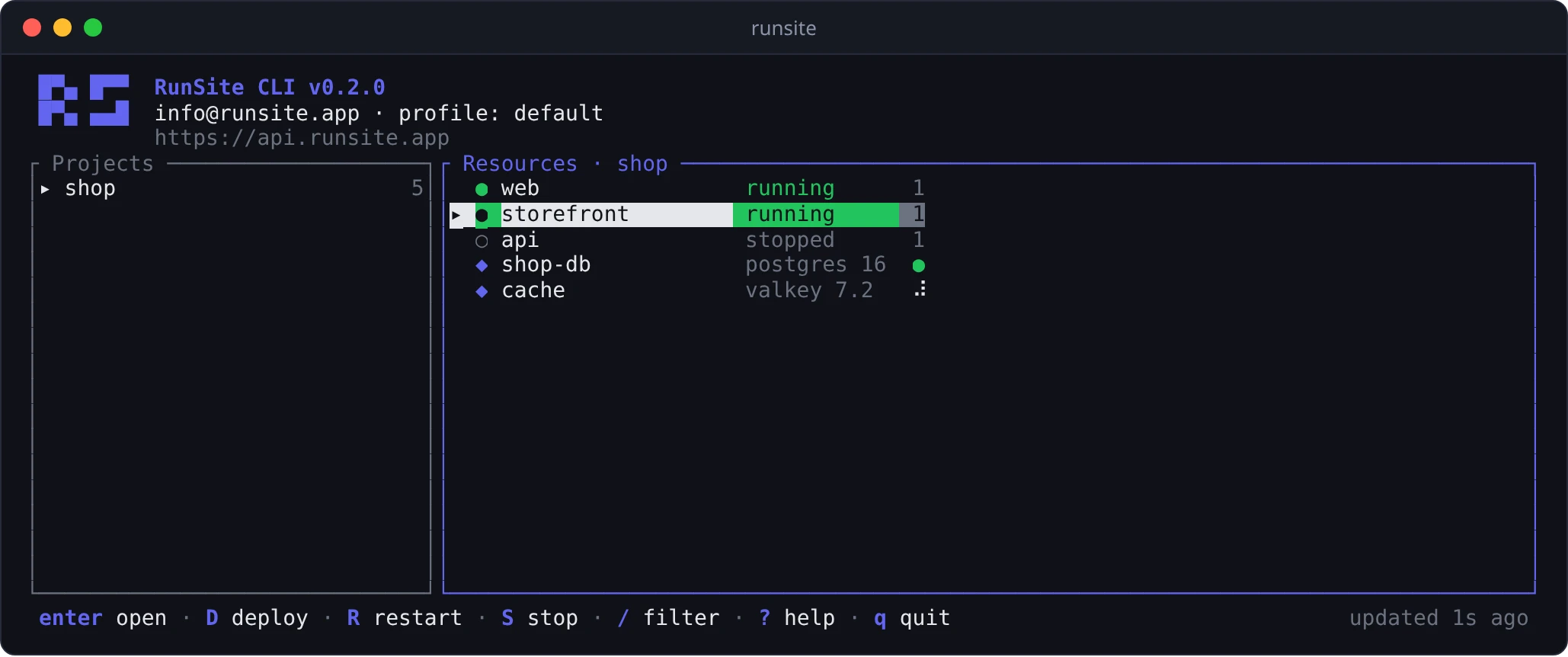The width and height of the screenshot is (1568, 657).
Task: Select the storefront resource name
Action: [565, 214]
